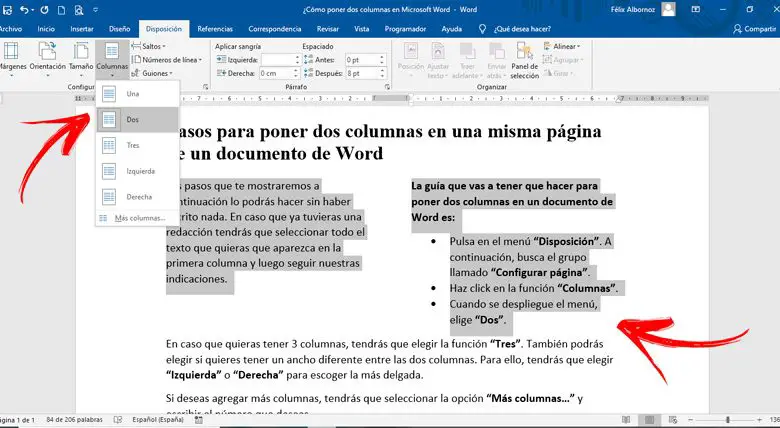Image resolution: width=780 pixels, height=428 pixels.
Task: Pick the Derecha narrow-right column layout
Action: tap(137, 197)
